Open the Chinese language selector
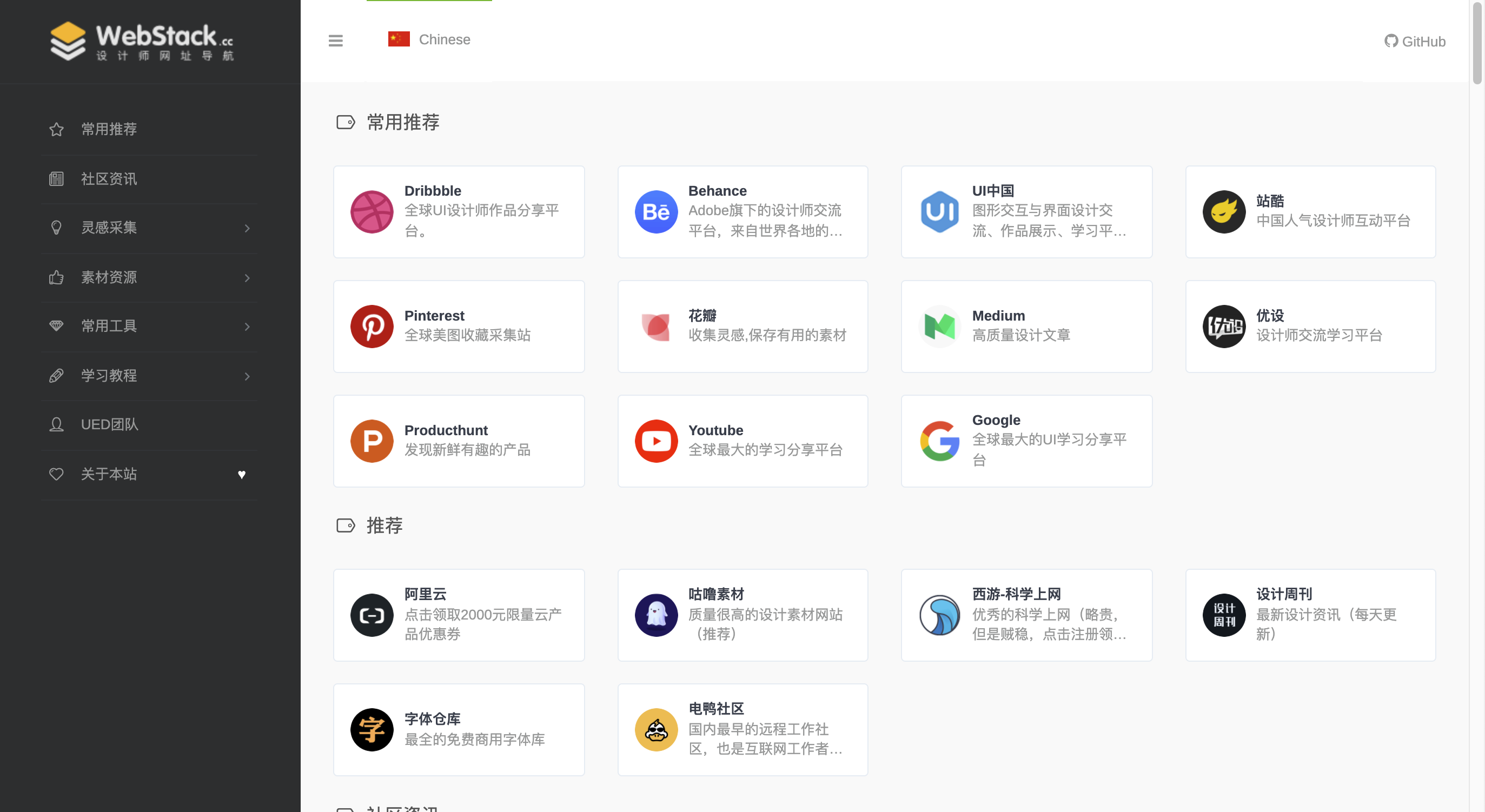The width and height of the screenshot is (1485, 812). click(429, 39)
